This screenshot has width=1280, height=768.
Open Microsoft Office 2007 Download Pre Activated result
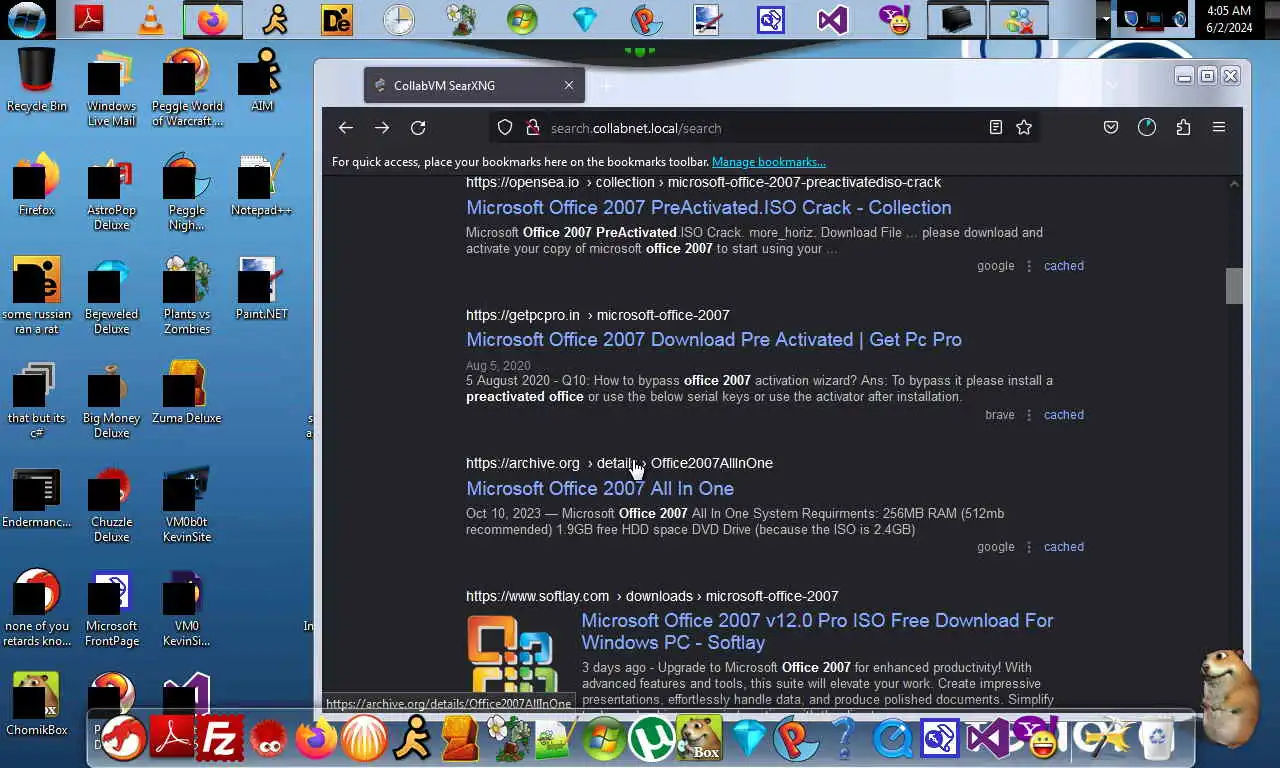coord(714,340)
